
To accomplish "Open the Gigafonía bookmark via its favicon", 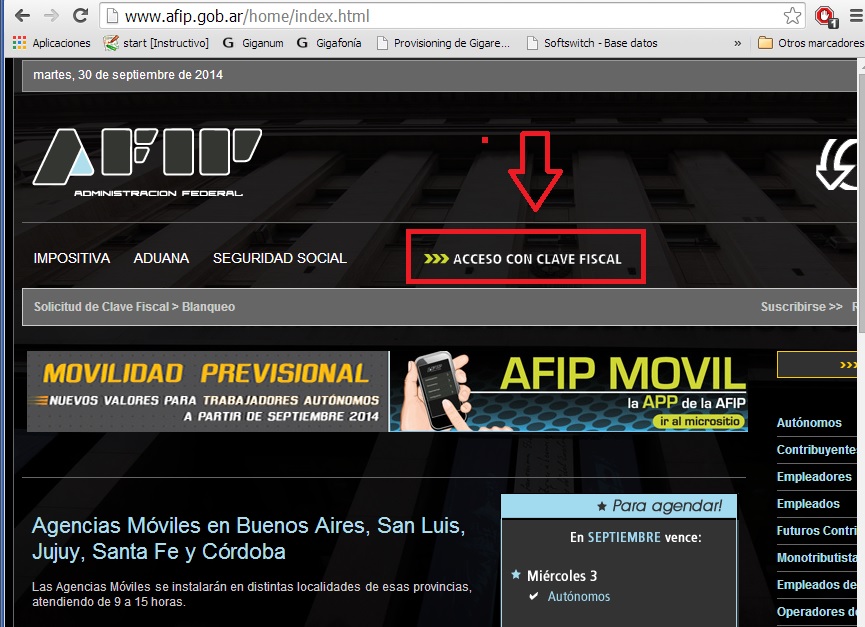I will pyautogui.click(x=300, y=43).
